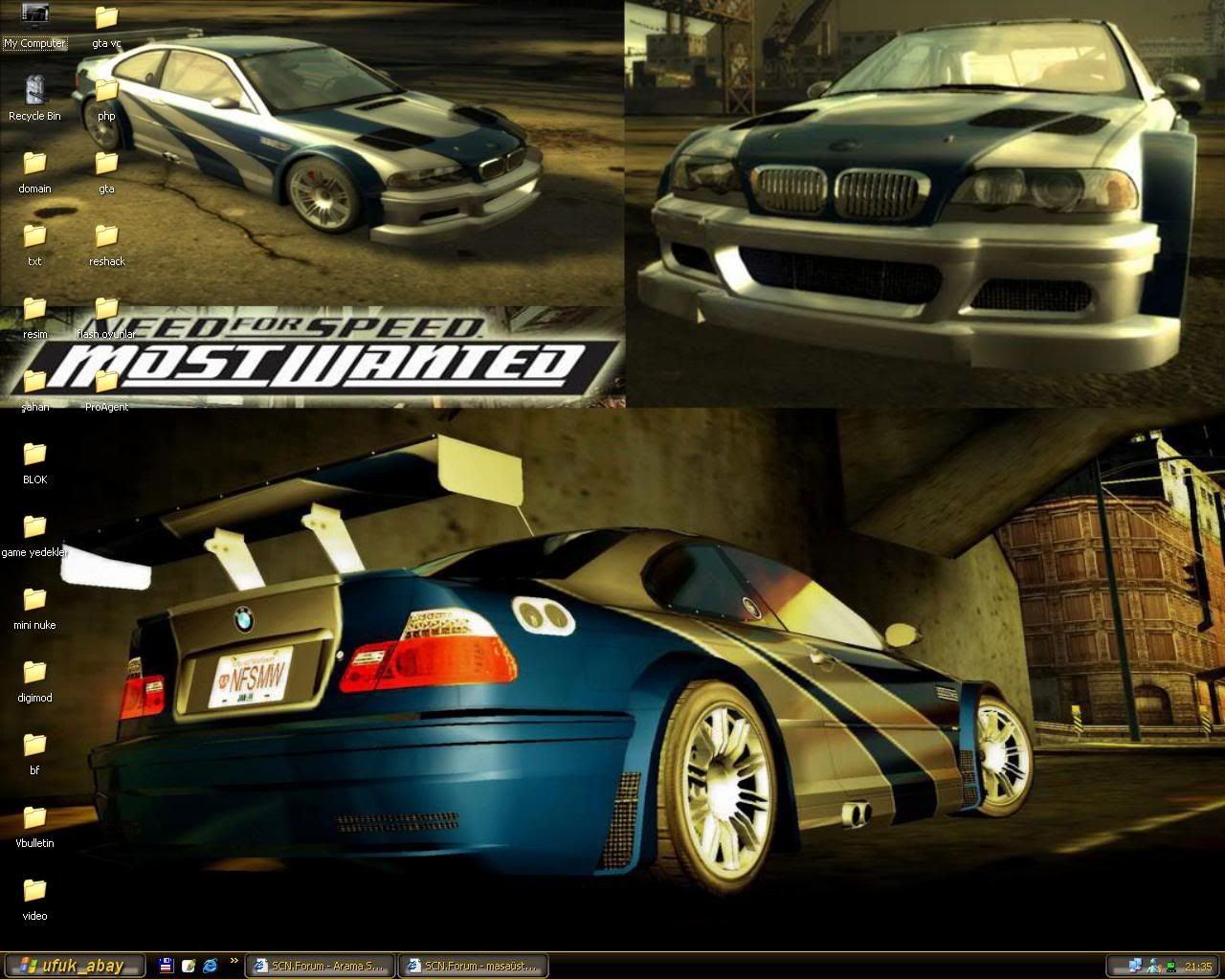Select the My Computer desktop icon
Image resolution: width=1225 pixels, height=980 pixels.
34,25
